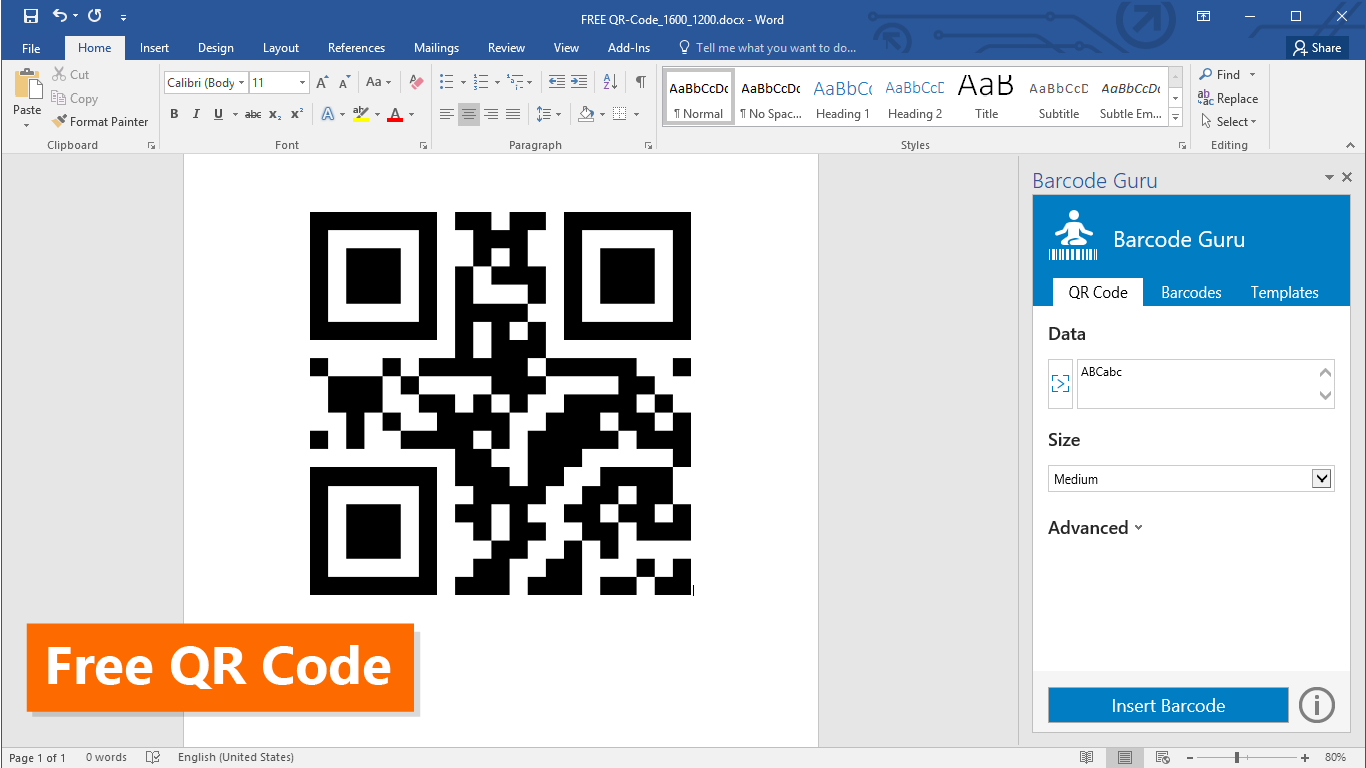Open the barcode Size dropdown

point(1322,478)
